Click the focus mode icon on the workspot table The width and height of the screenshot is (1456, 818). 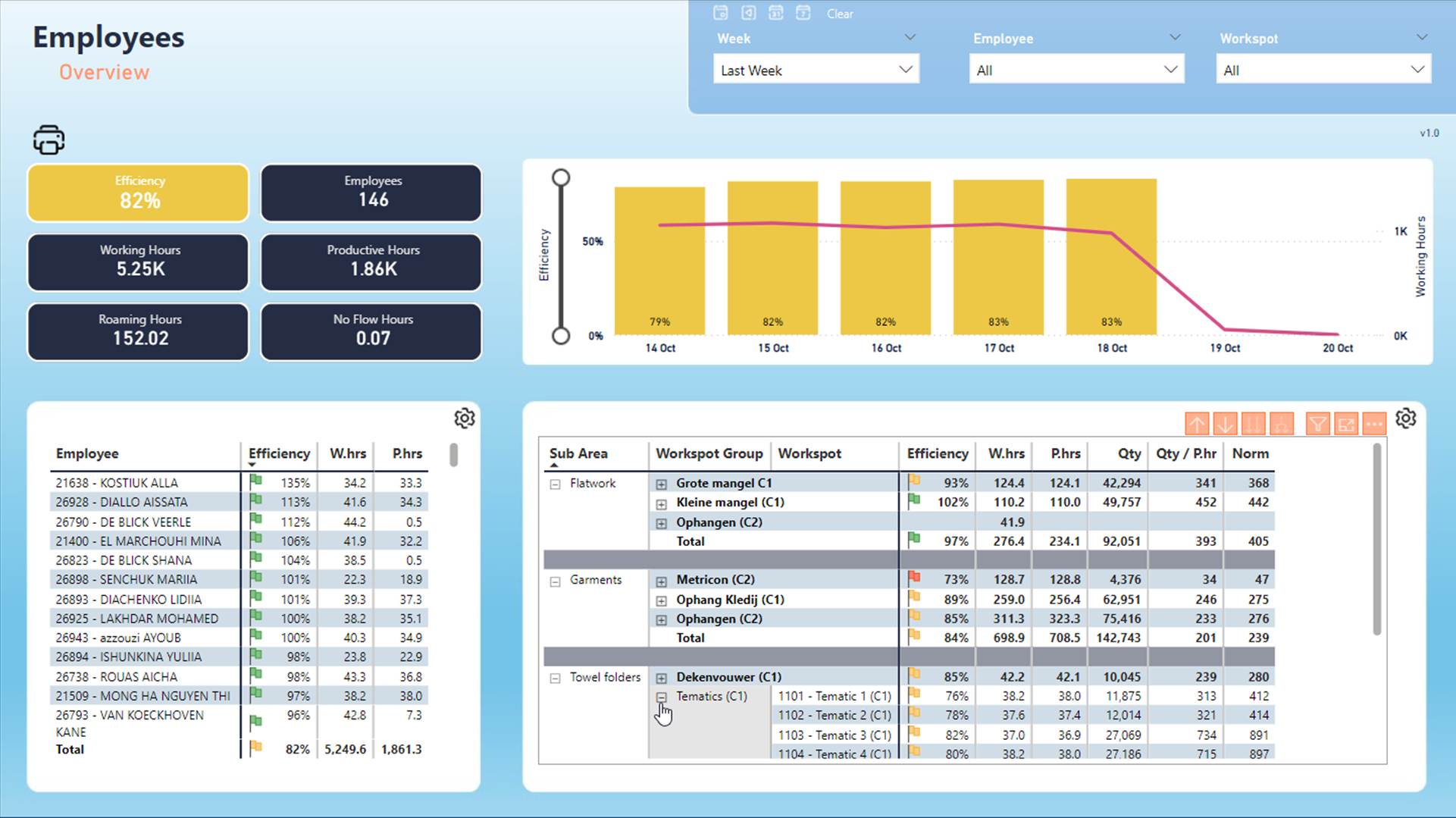coord(1346,424)
